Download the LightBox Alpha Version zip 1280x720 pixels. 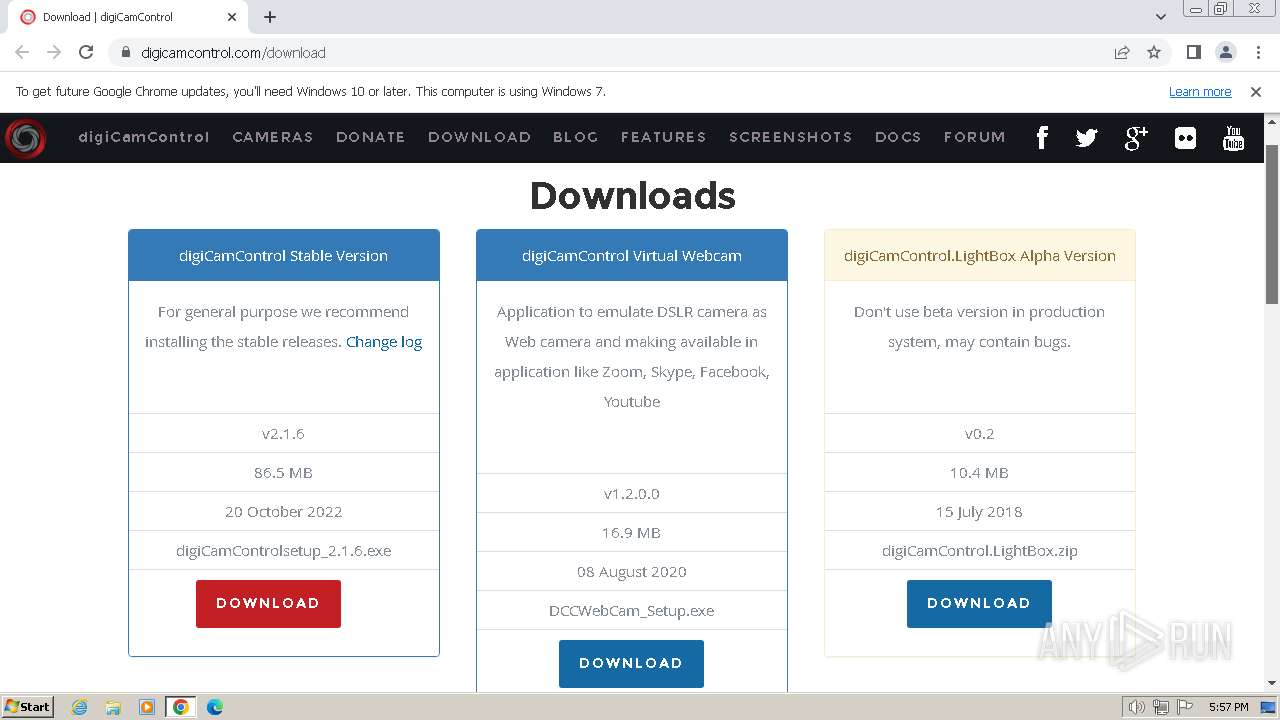tap(979, 604)
